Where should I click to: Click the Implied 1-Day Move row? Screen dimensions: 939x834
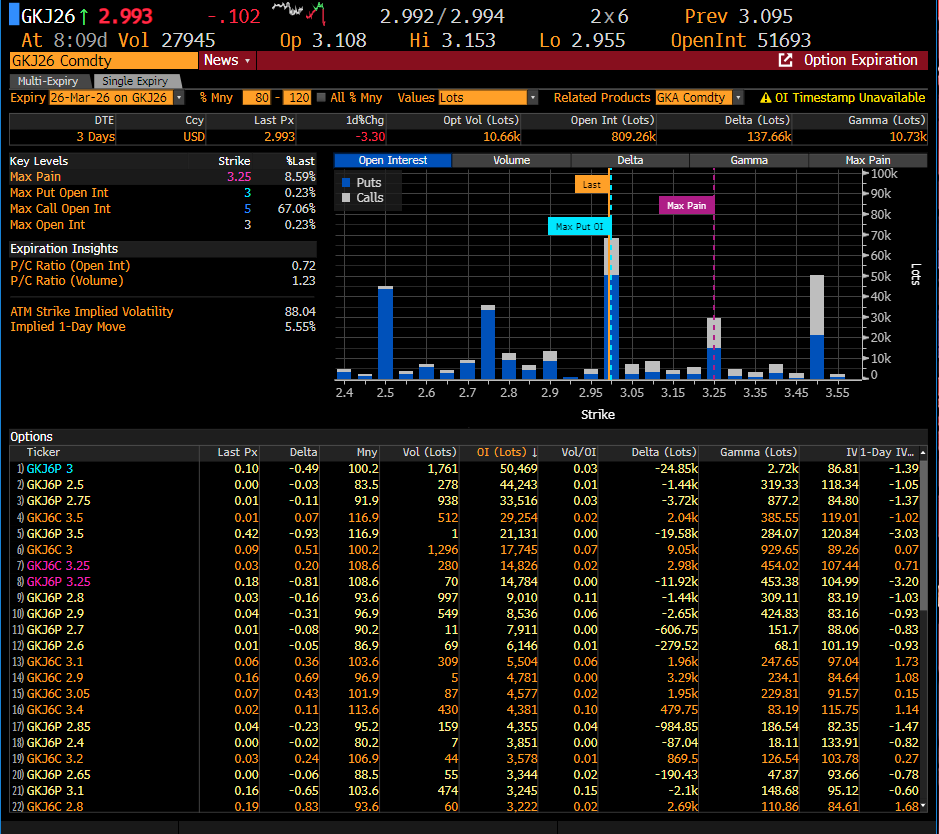[163, 327]
